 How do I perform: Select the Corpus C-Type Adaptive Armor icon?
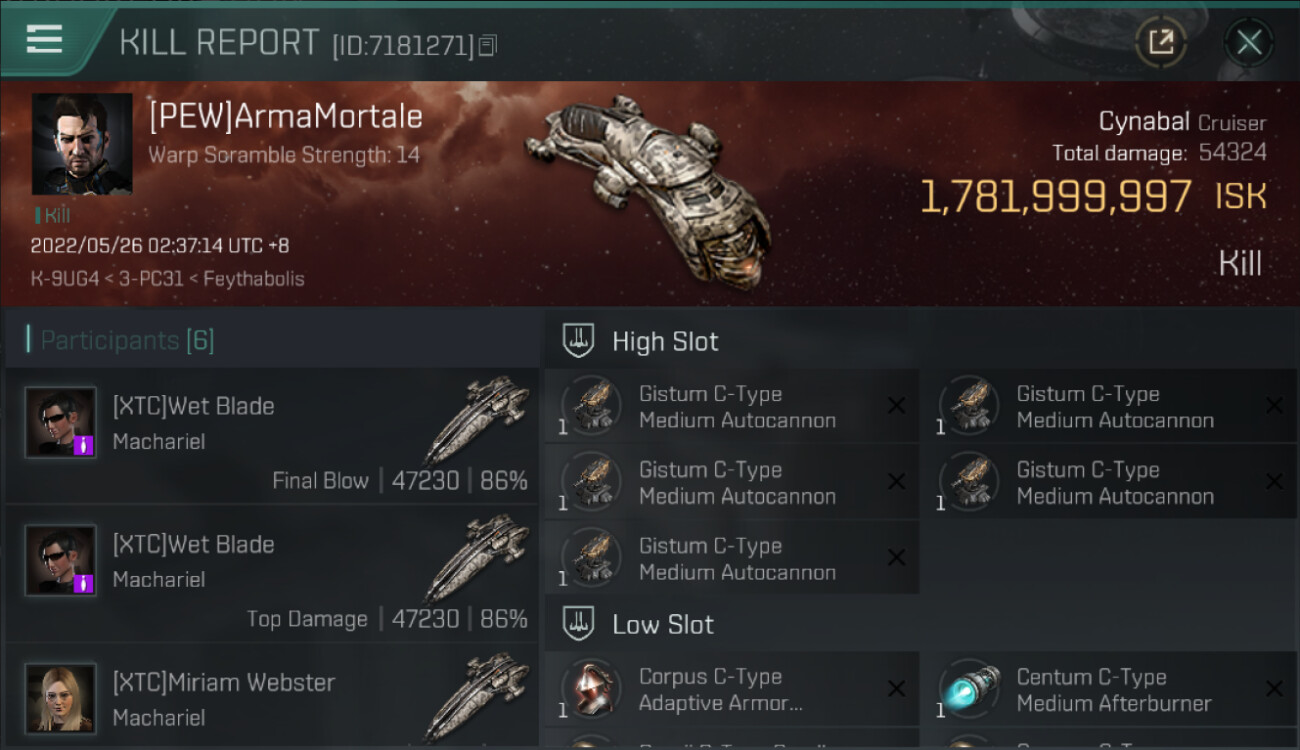(x=590, y=689)
